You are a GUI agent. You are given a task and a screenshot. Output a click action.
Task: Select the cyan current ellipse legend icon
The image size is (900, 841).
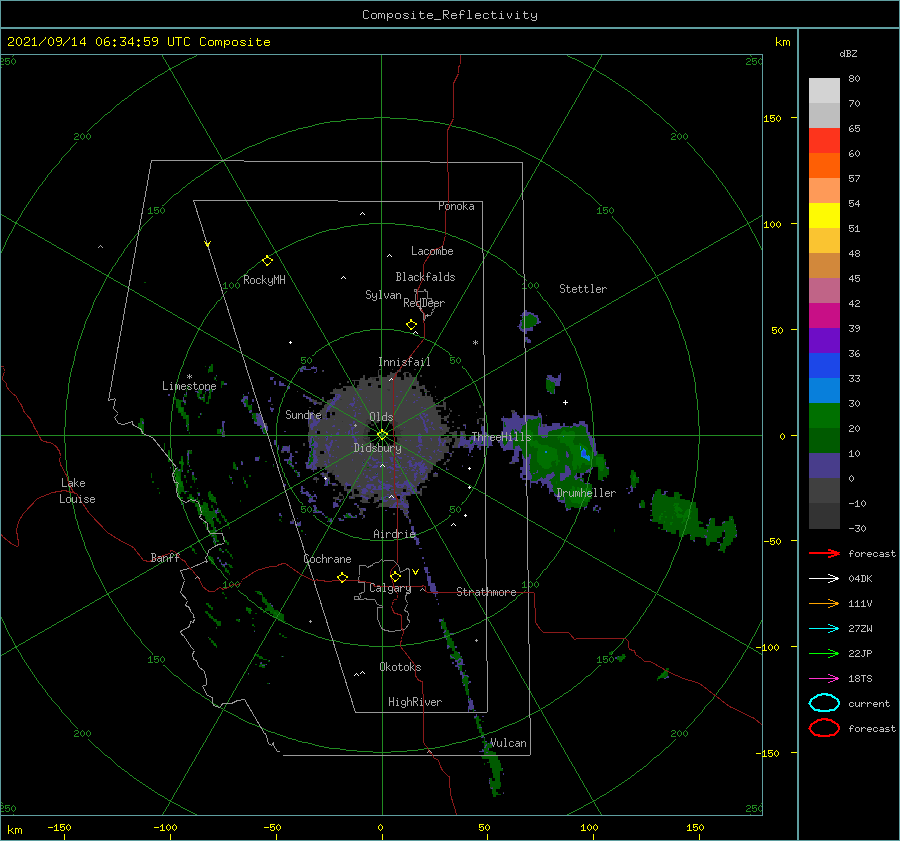824,703
